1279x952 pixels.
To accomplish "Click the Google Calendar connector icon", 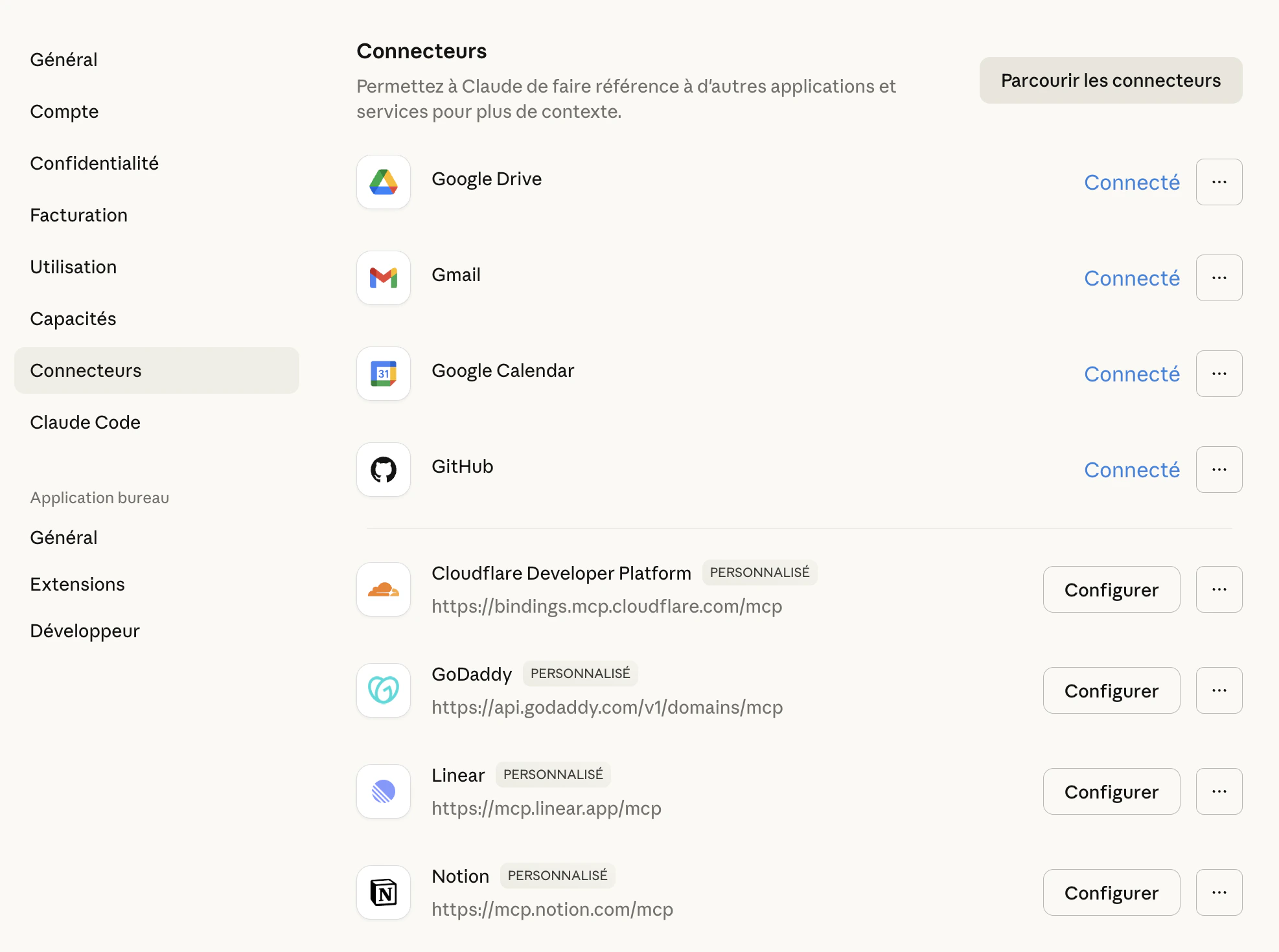I will [383, 374].
